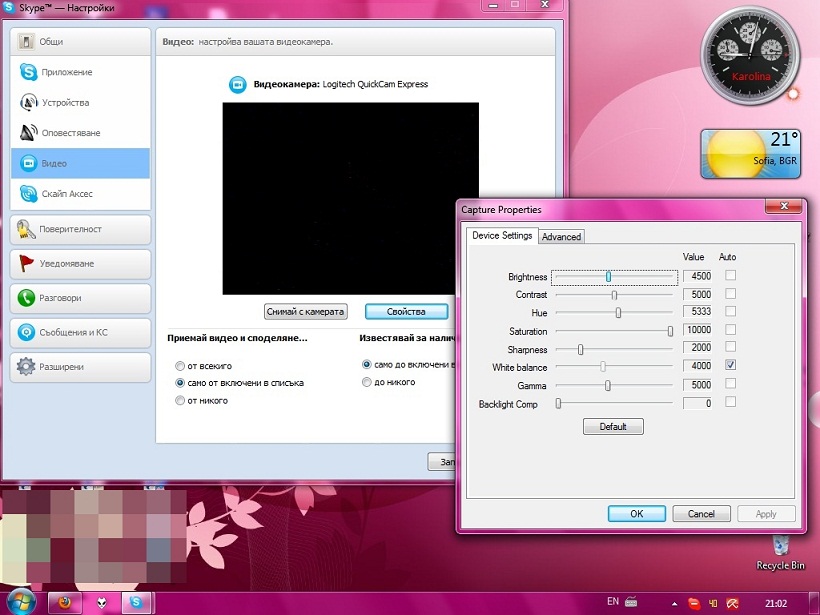The height and width of the screenshot is (615, 820).
Task: Click the Saturation value field
Action: click(x=698, y=330)
